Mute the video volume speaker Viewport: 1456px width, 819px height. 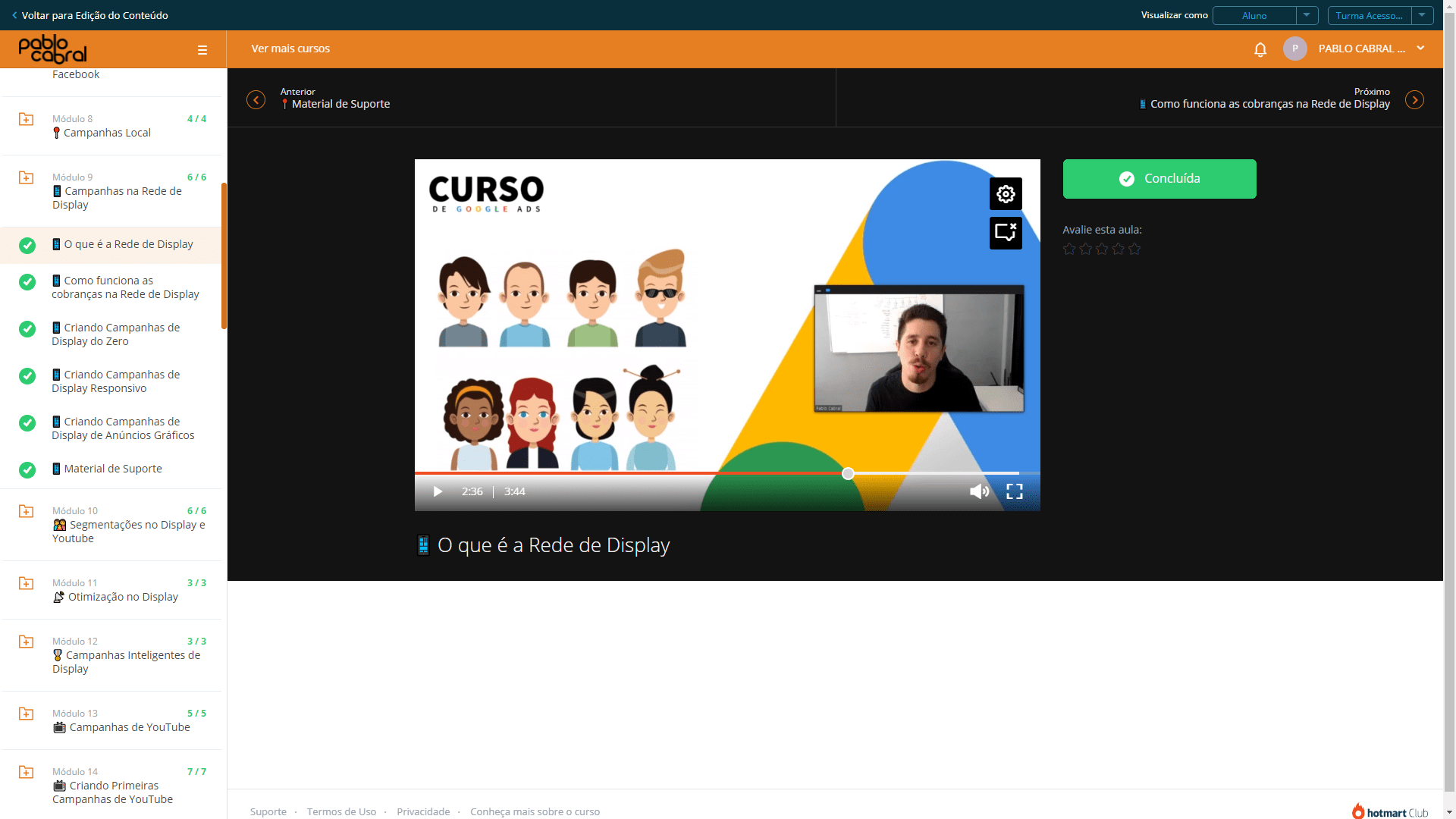(x=979, y=491)
